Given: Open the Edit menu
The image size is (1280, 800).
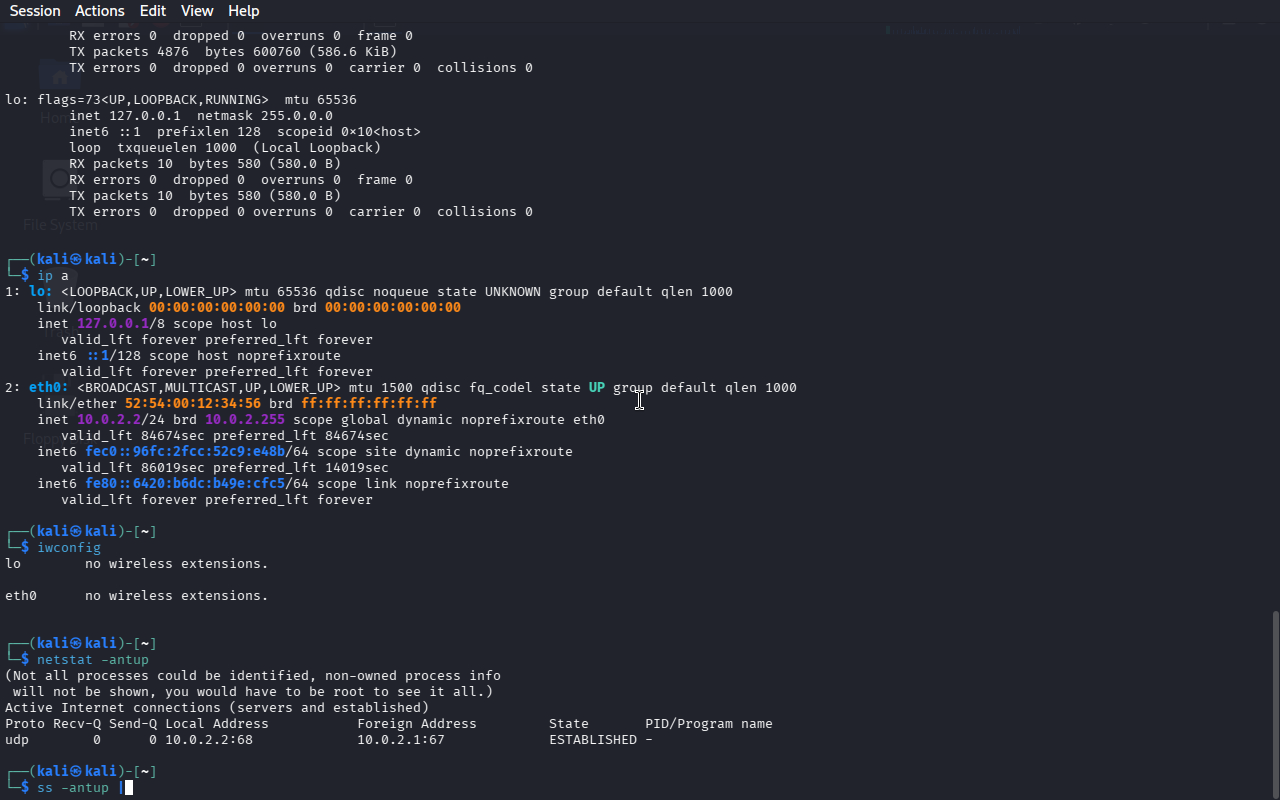Looking at the screenshot, I should pyautogui.click(x=153, y=11).
